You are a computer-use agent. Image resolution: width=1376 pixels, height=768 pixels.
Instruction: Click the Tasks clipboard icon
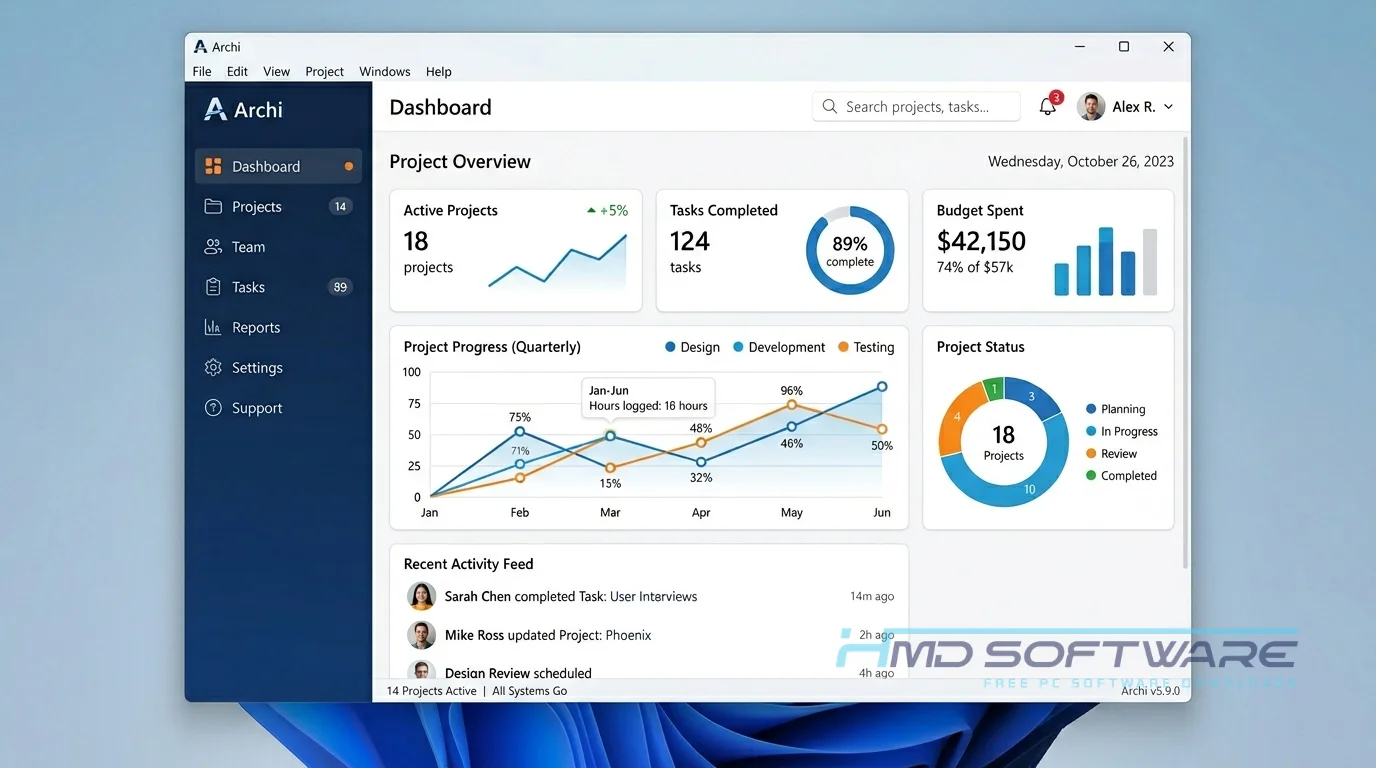point(213,287)
